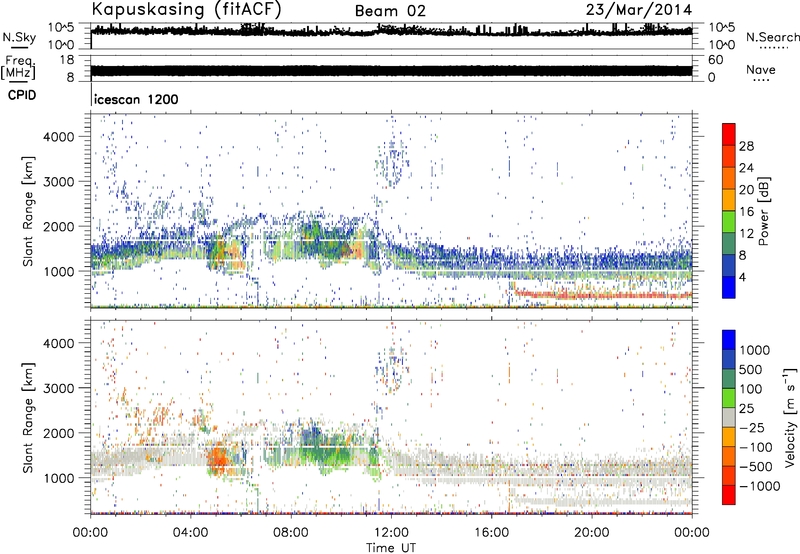This screenshot has width=800, height=554.
Task: Click the 'Freq. [MHz]' axis label
Action: coord(18,68)
